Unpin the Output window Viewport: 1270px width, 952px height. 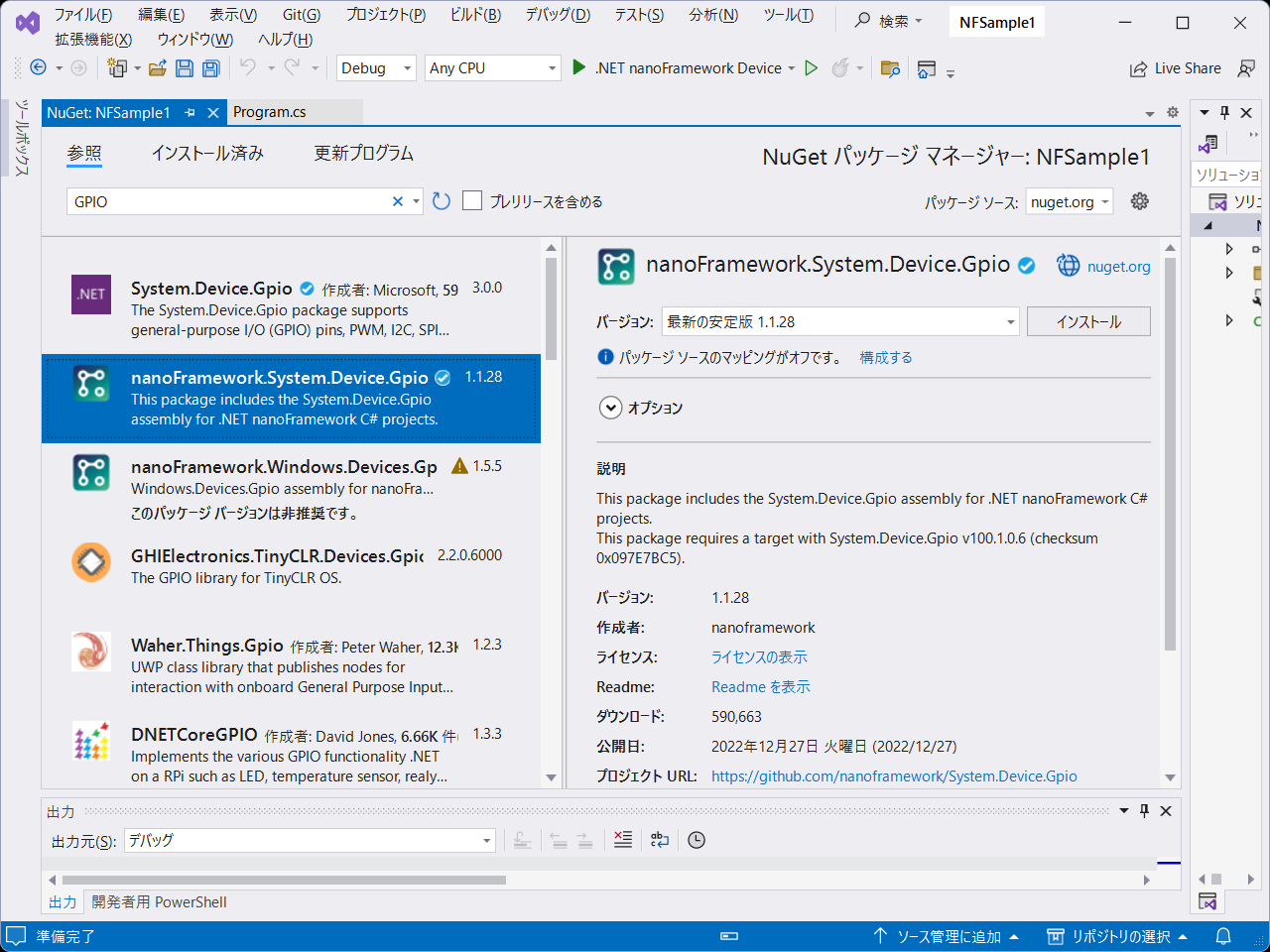point(1143,810)
